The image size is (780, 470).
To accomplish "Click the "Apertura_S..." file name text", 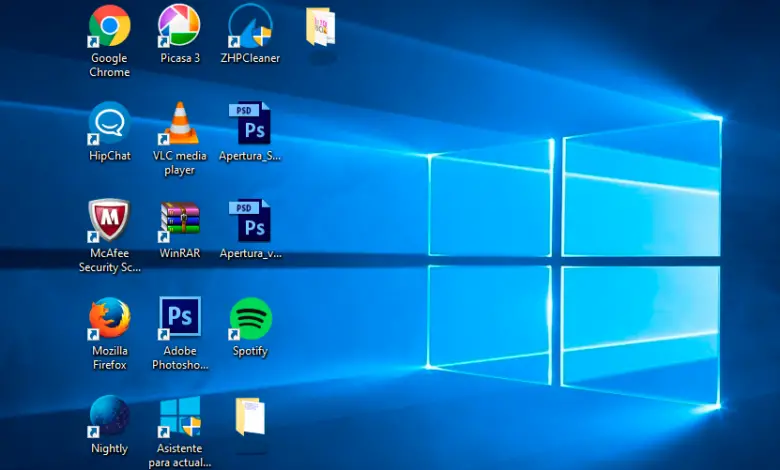I will (250, 156).
